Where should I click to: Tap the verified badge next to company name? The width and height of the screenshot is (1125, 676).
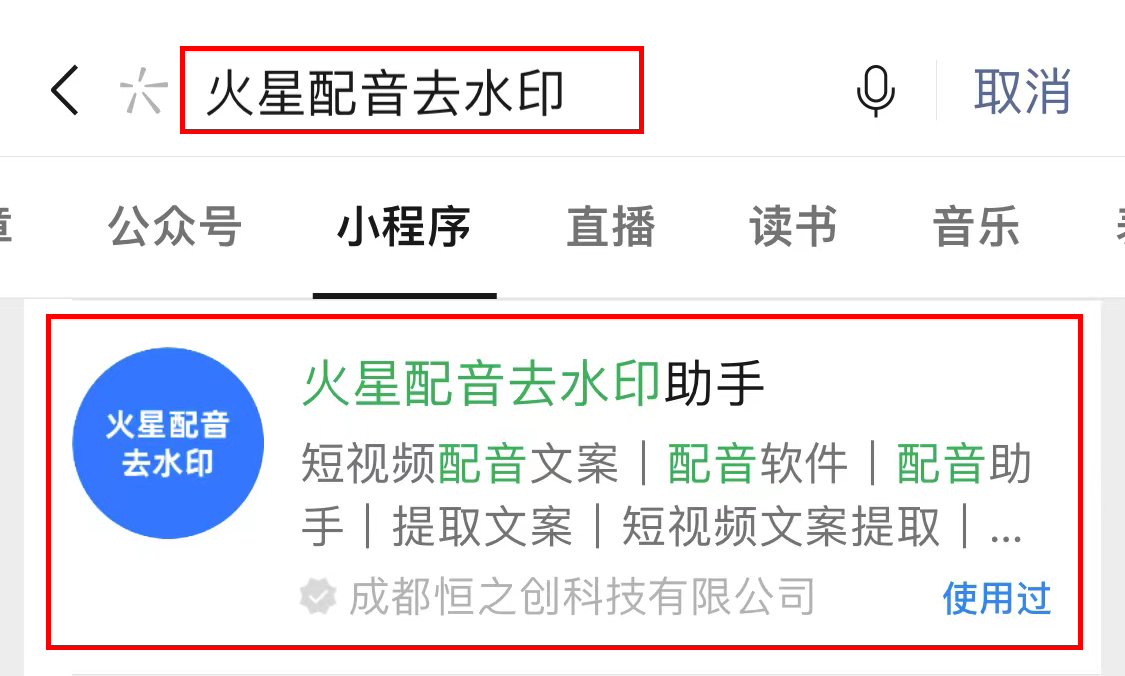click(x=318, y=596)
